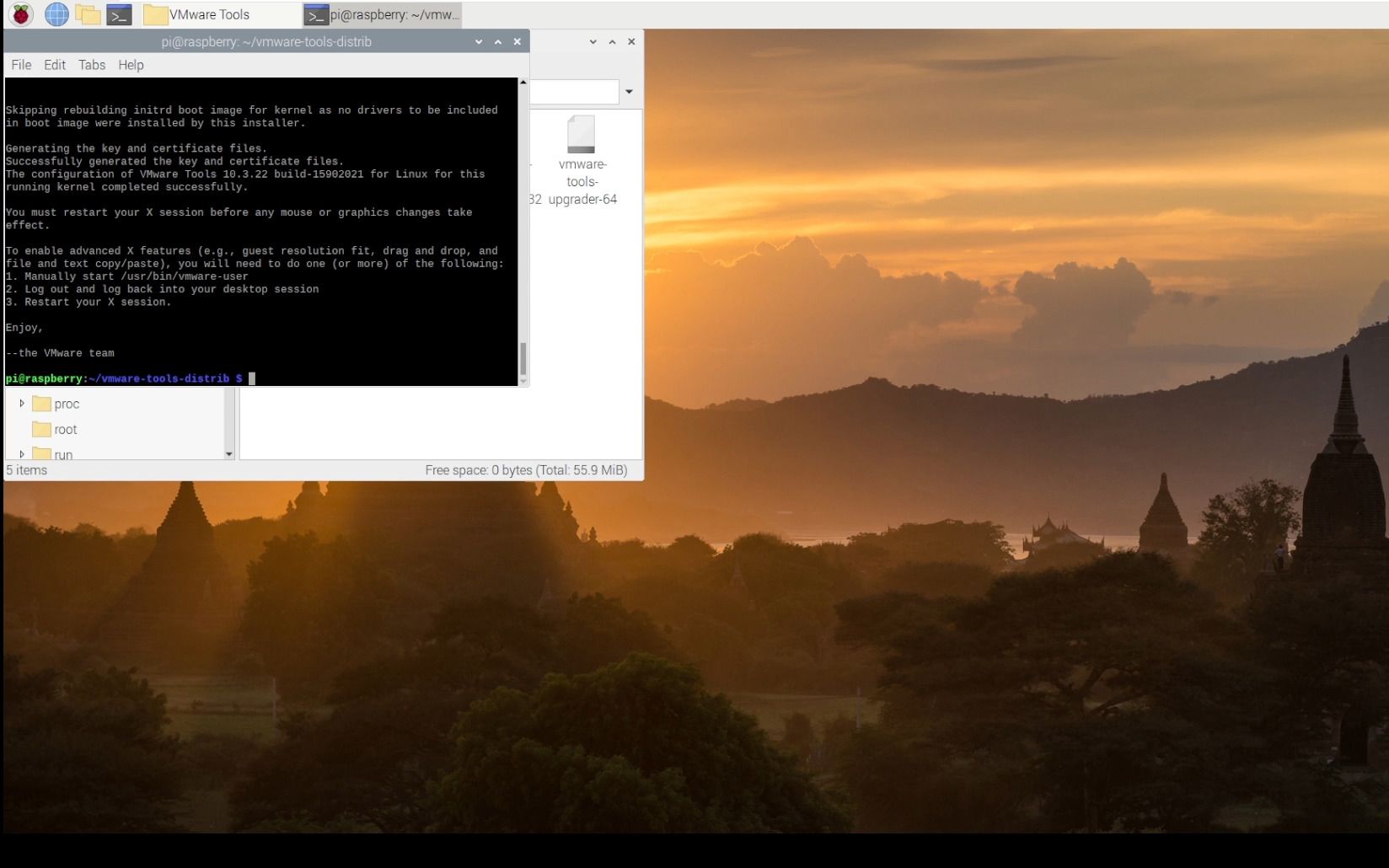Expand the proc folder in tree
The image size is (1389, 868).
coord(22,404)
